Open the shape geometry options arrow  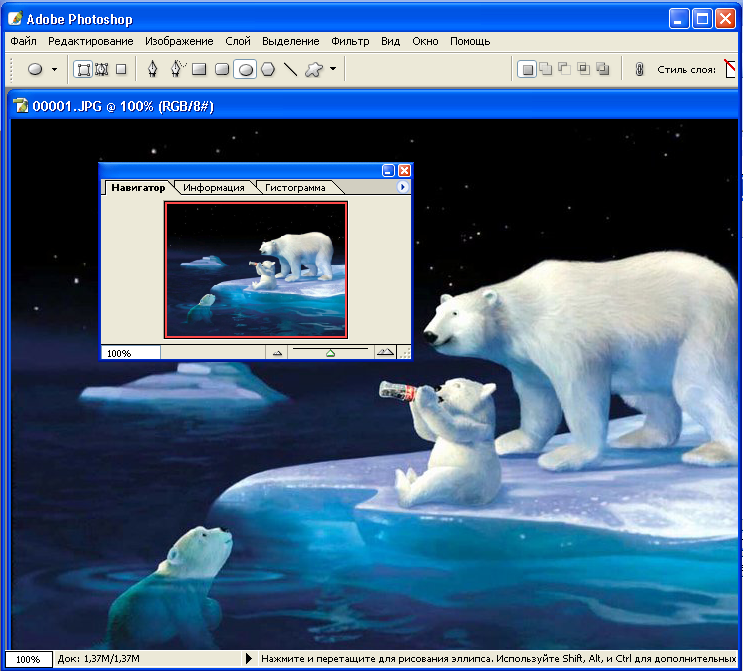[333, 69]
